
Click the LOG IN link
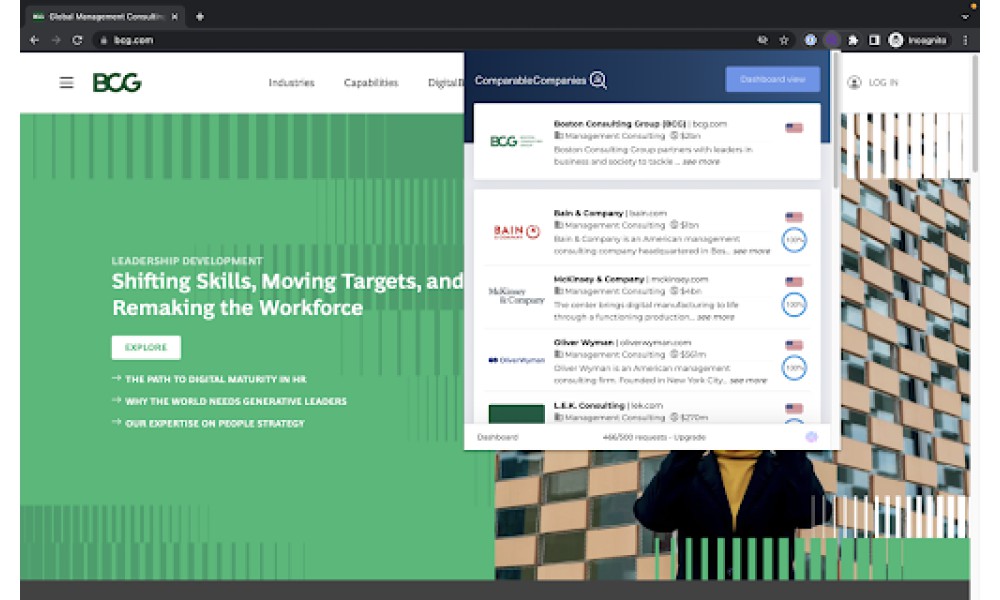[883, 82]
